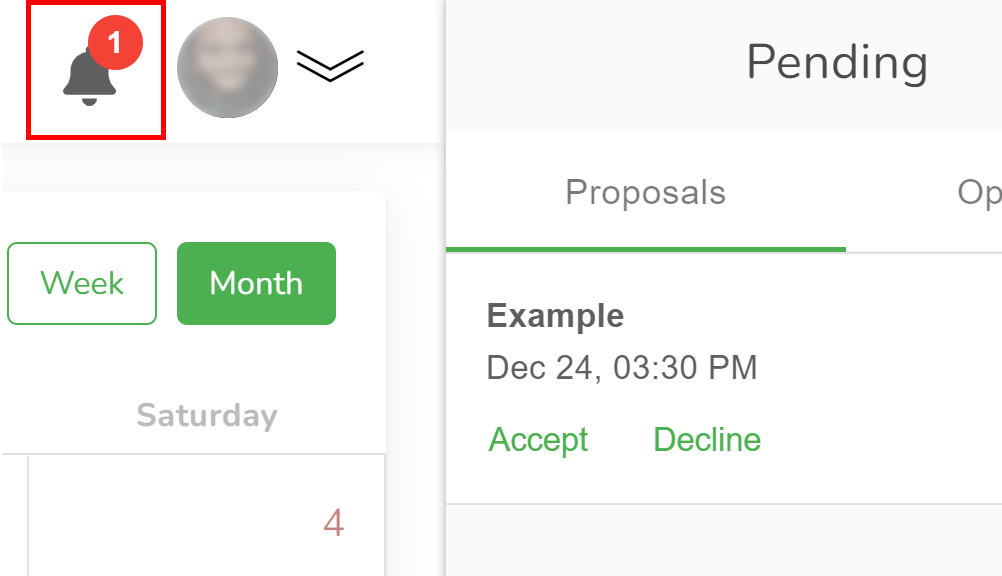The image size is (1002, 576).
Task: Decline the Example proposal
Action: 707,440
